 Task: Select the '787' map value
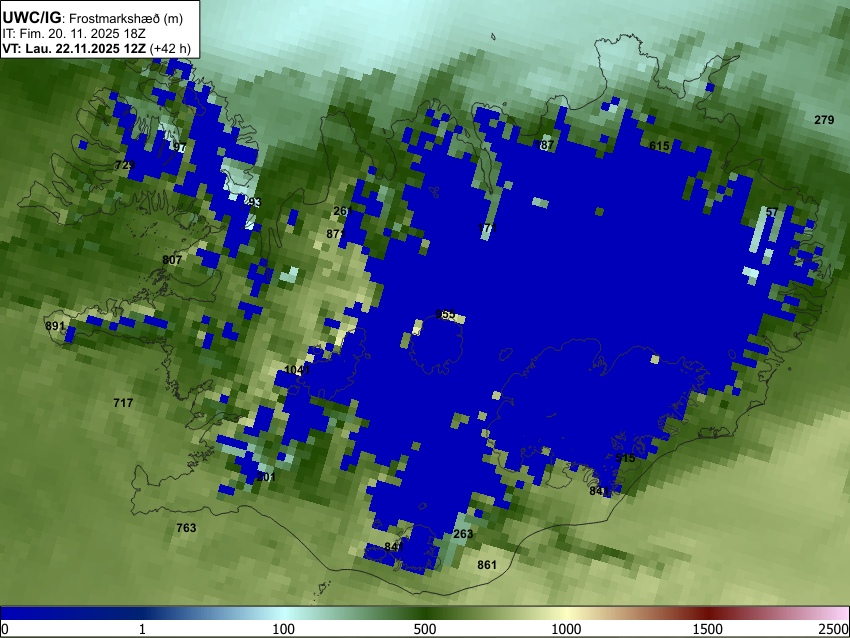(x=545, y=145)
